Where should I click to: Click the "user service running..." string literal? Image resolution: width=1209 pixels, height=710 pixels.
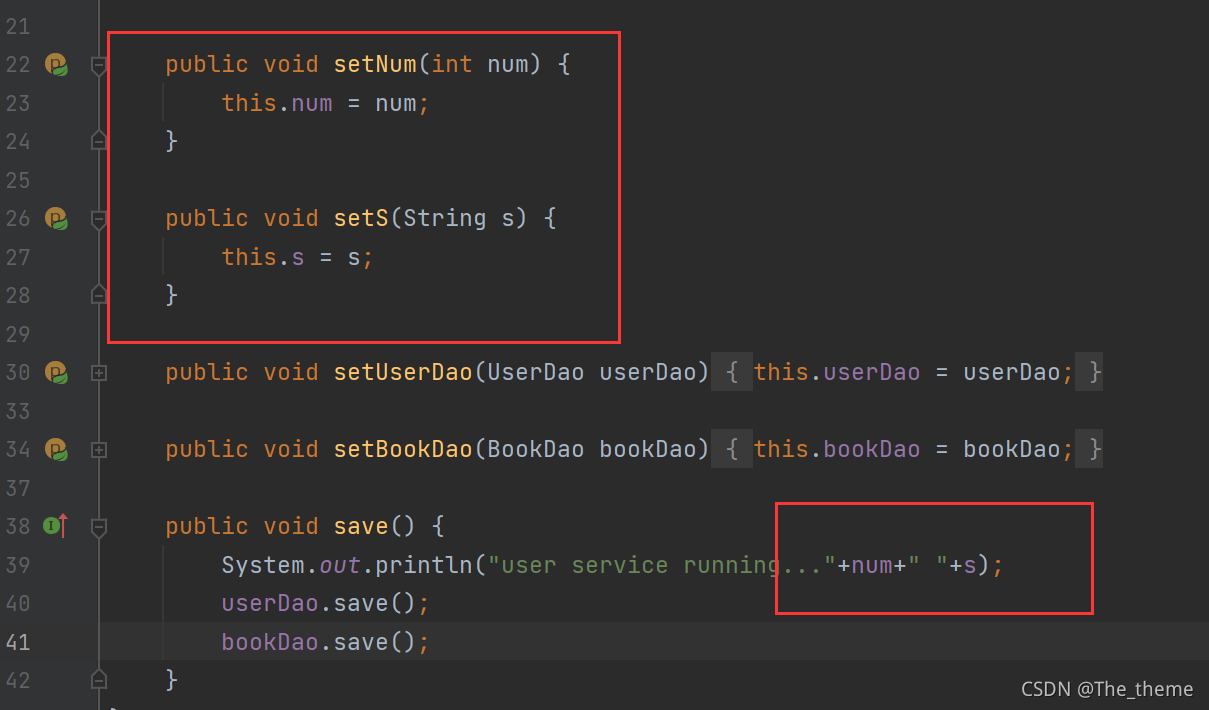(661, 566)
